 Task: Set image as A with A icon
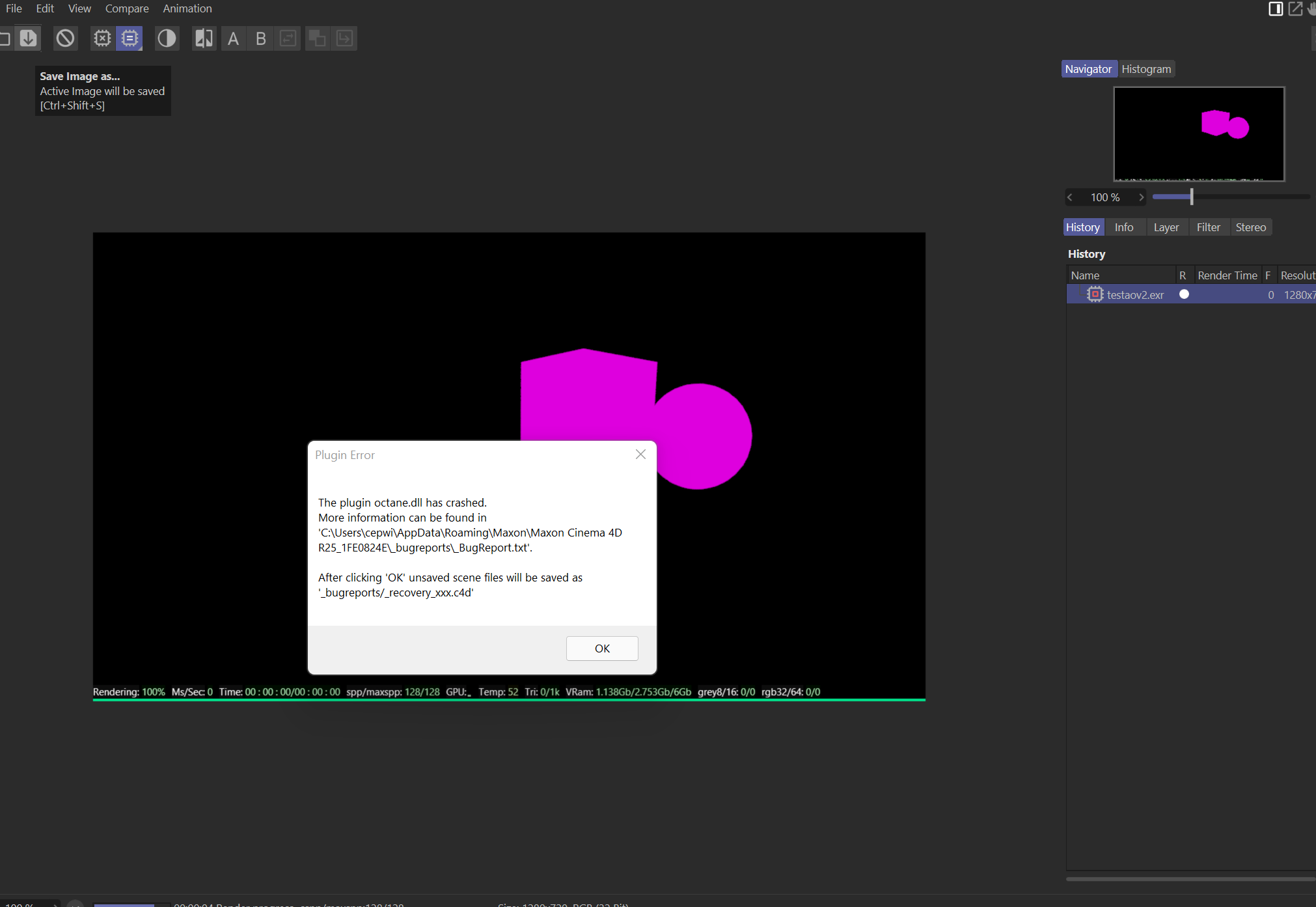233,38
